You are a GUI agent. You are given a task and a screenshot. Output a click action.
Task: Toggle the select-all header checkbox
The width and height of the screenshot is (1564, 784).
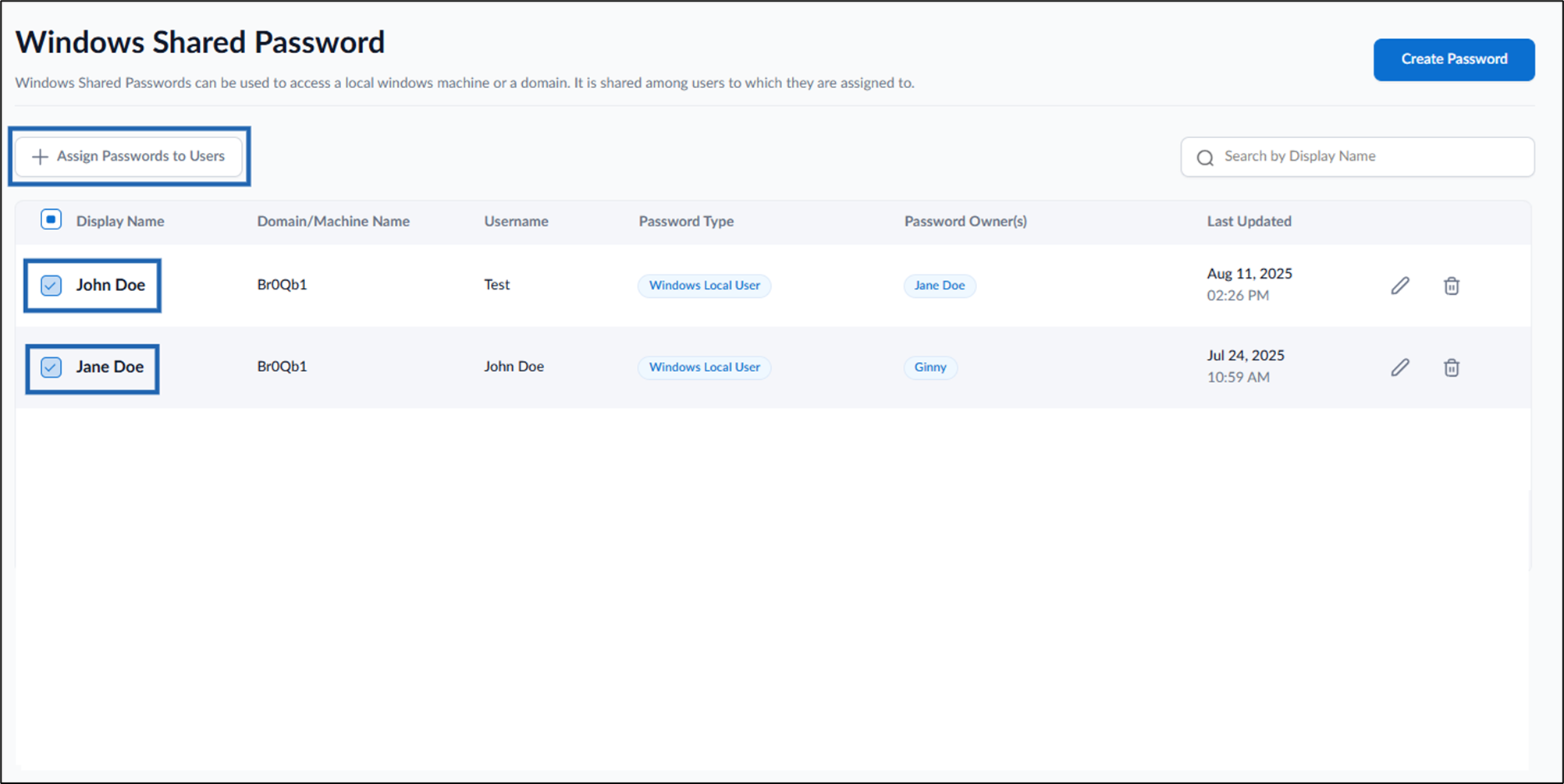pos(51,220)
